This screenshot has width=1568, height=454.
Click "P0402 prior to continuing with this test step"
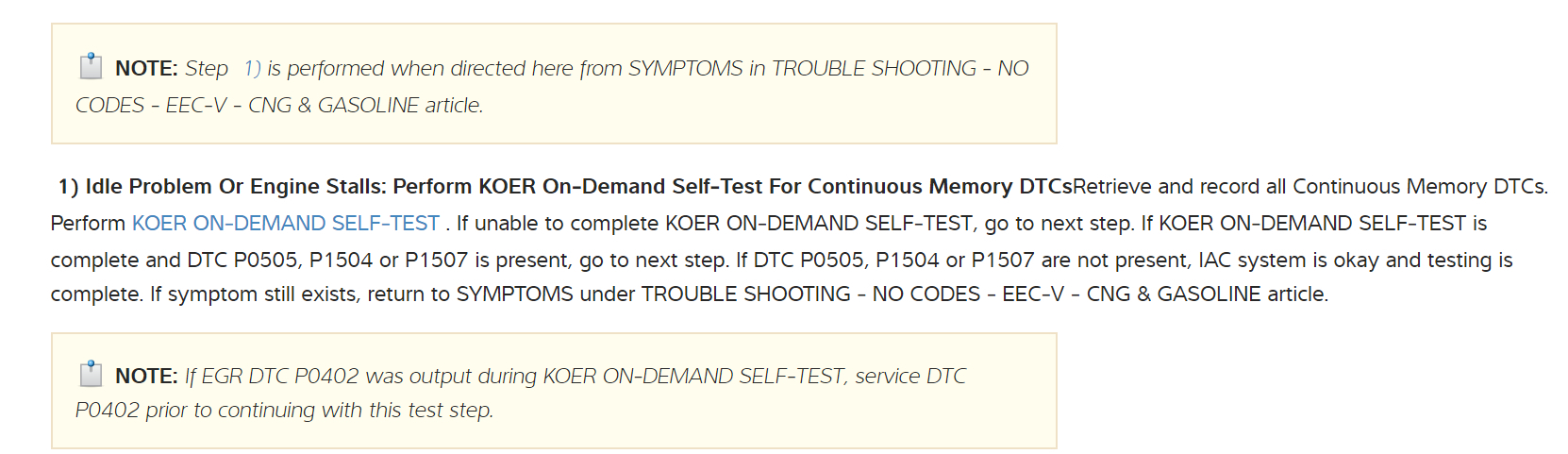point(284,411)
